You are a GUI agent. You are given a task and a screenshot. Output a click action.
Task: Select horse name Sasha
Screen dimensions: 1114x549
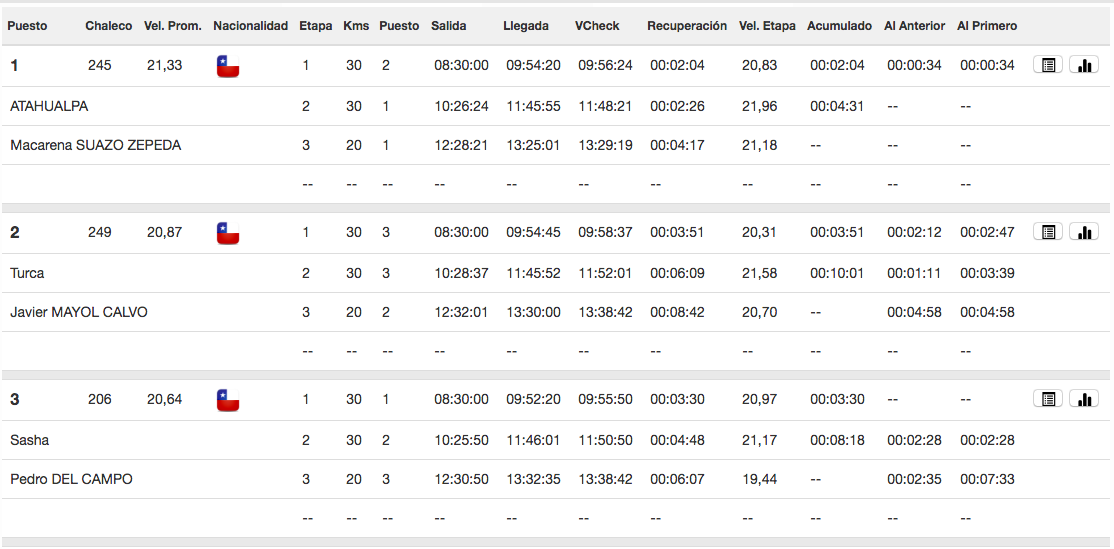(30, 440)
